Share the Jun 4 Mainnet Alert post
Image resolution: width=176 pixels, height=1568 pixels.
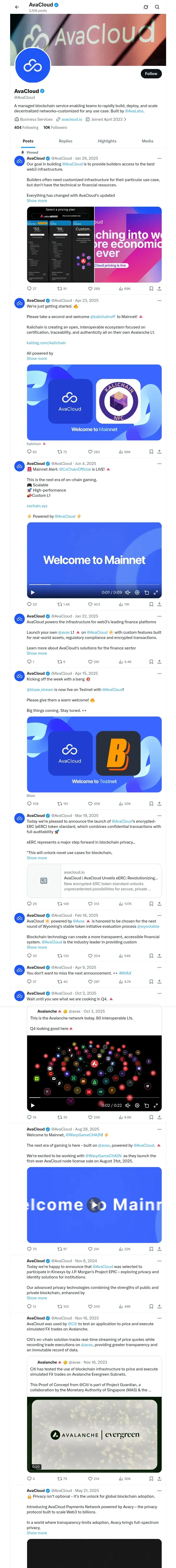(x=160, y=604)
